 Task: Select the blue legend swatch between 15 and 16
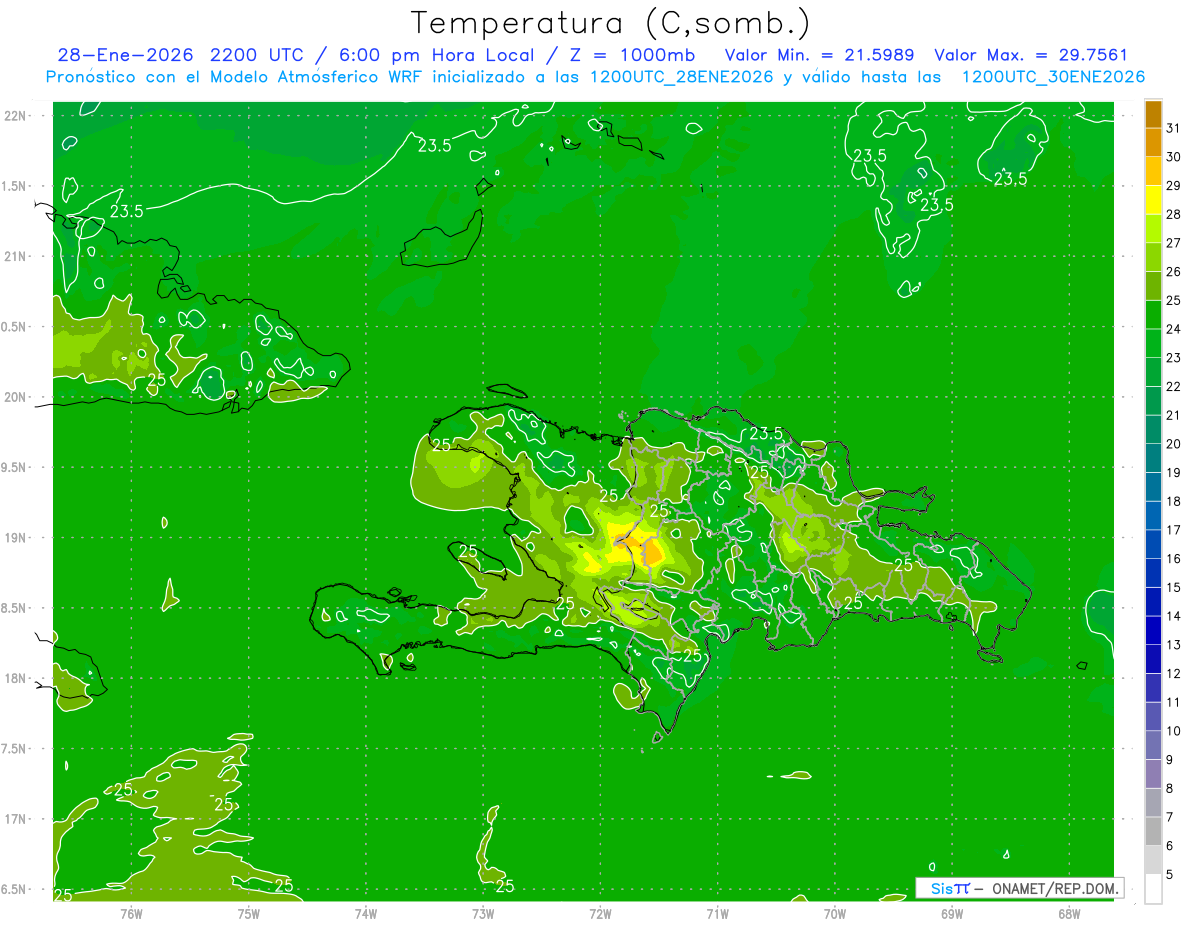coord(1153,573)
